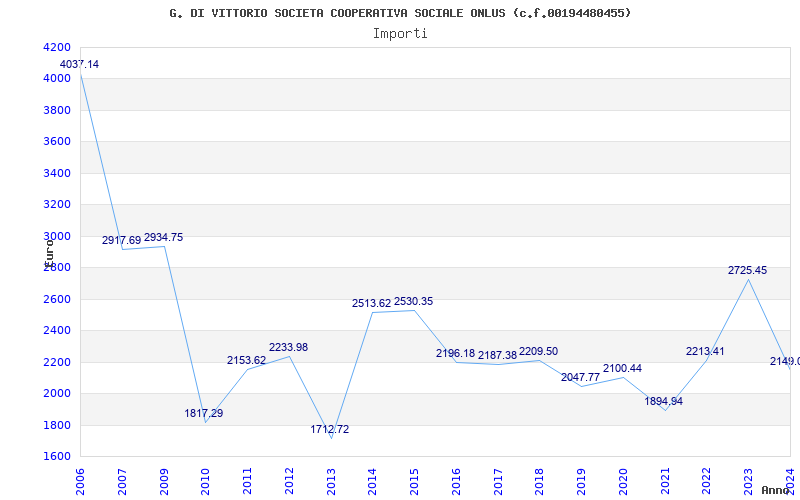Click the x-axis year 2006
Screen dimensions: 800x500
(81, 482)
